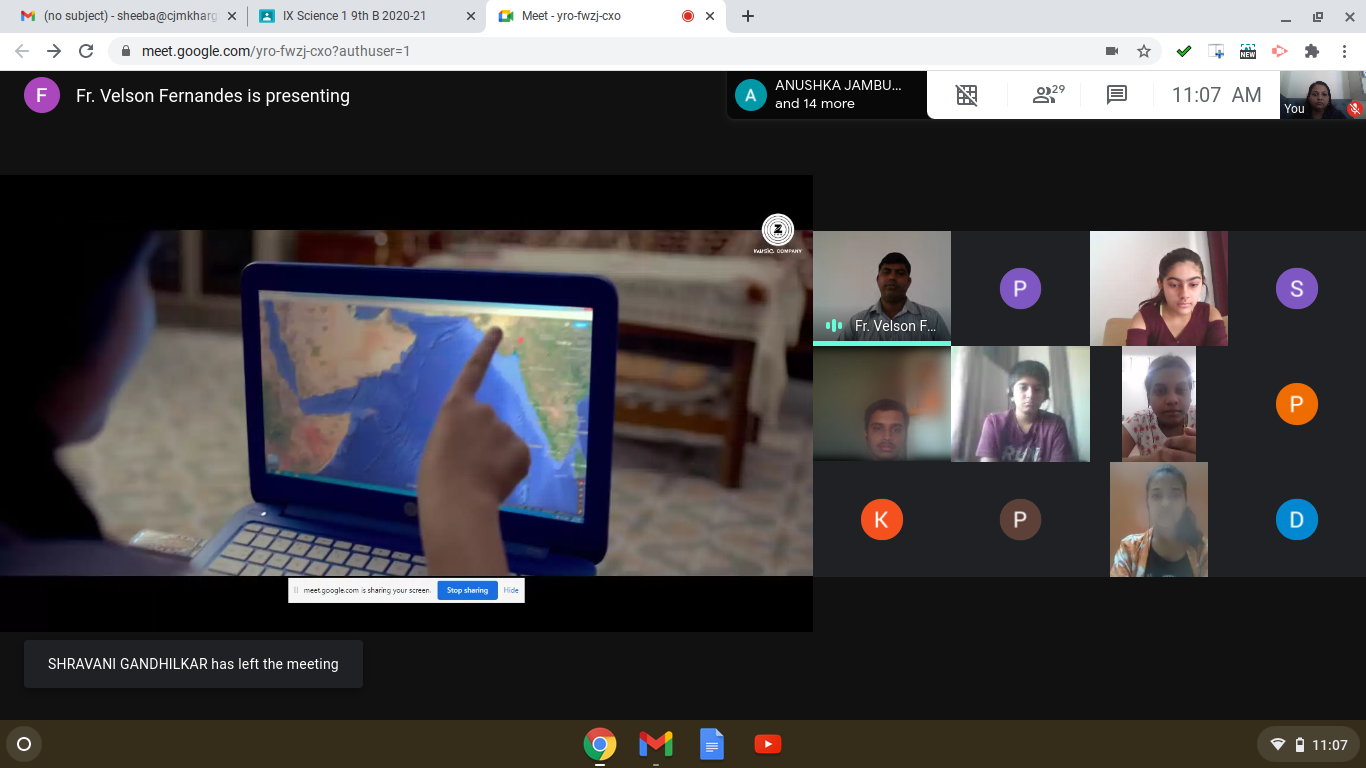This screenshot has height=768, width=1366.
Task: Reload the Meet page
Action: [x=86, y=51]
